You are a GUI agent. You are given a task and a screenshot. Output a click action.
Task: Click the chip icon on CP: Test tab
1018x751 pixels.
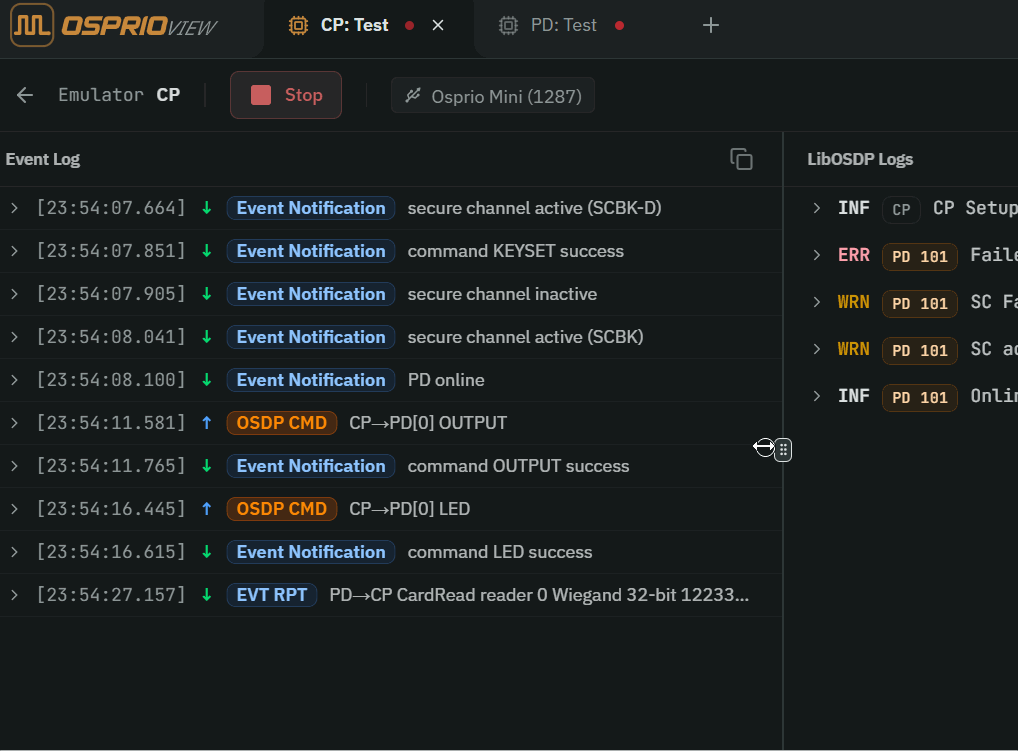pyautogui.click(x=298, y=25)
